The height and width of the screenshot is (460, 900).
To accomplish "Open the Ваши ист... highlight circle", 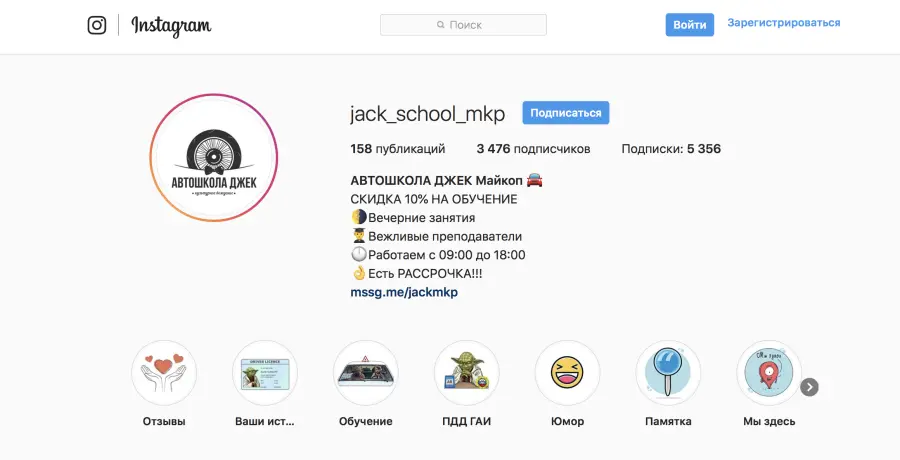I will [265, 373].
